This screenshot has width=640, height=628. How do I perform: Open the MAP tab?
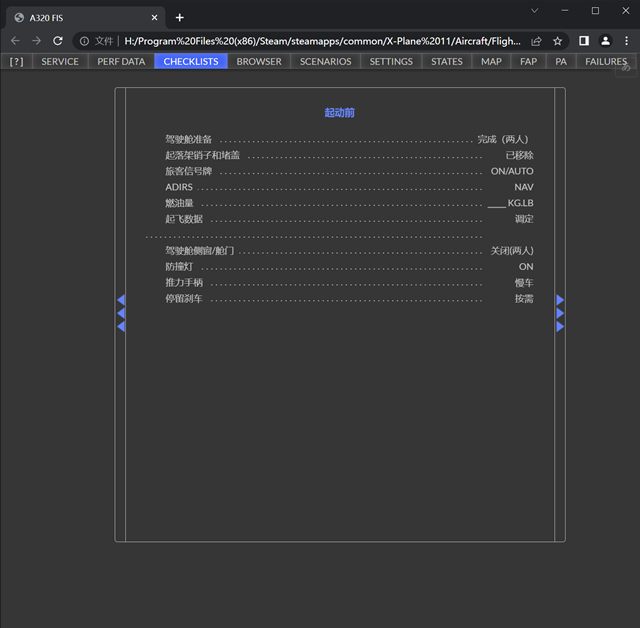click(491, 61)
